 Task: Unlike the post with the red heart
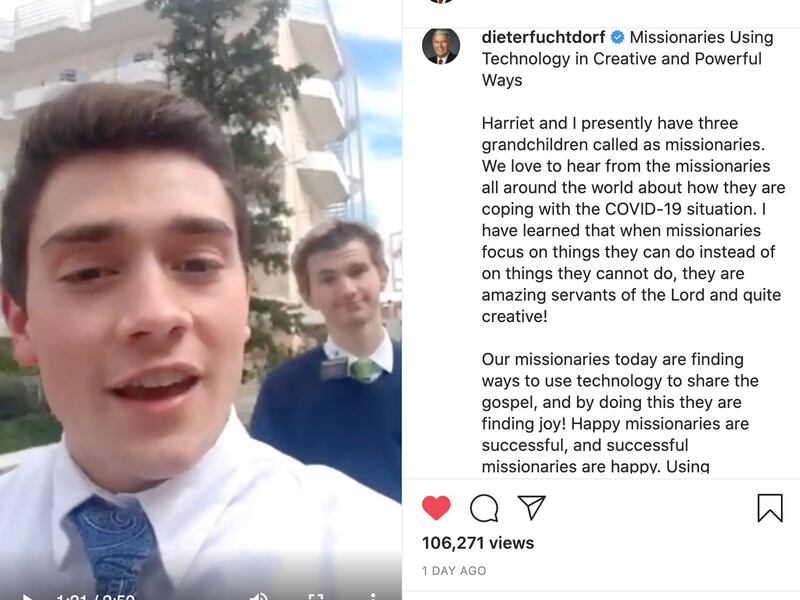[436, 508]
